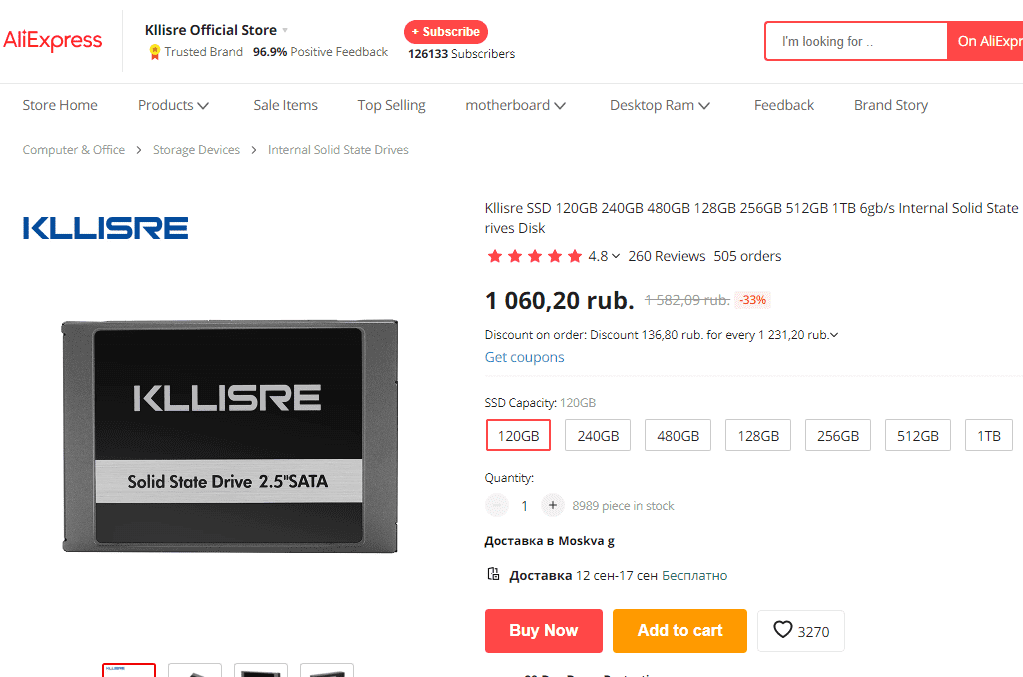Open Get coupons link

[x=525, y=357]
